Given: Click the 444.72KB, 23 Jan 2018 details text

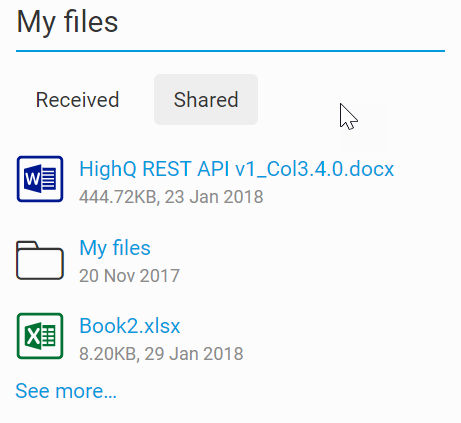Looking at the screenshot, I should point(171,197).
